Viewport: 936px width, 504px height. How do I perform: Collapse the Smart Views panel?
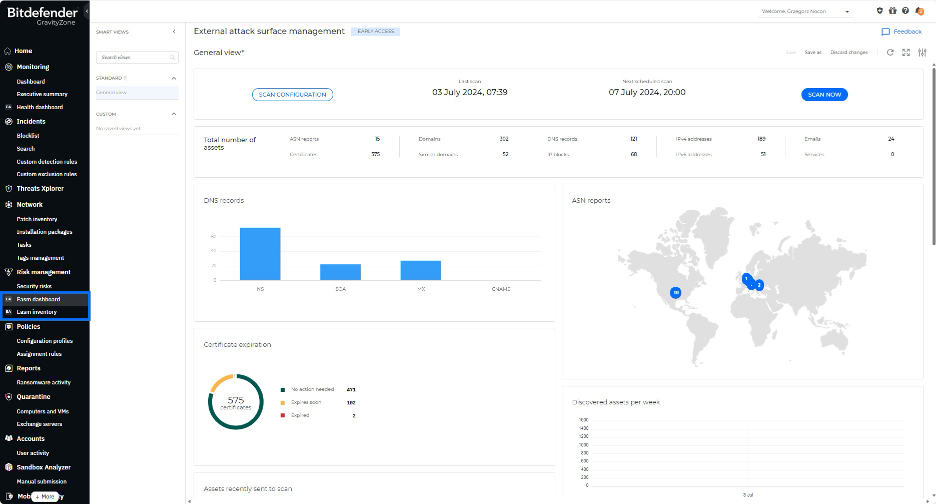174,32
